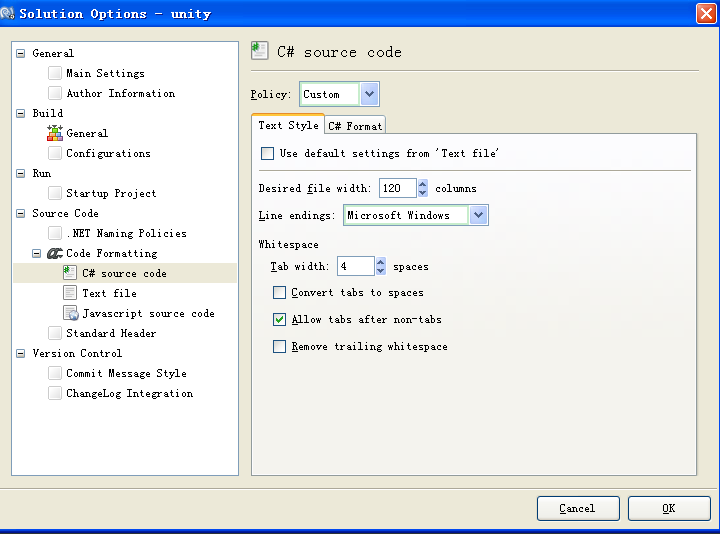This screenshot has height=534, width=720.
Task: Click the Cancel button
Action: coord(578,508)
